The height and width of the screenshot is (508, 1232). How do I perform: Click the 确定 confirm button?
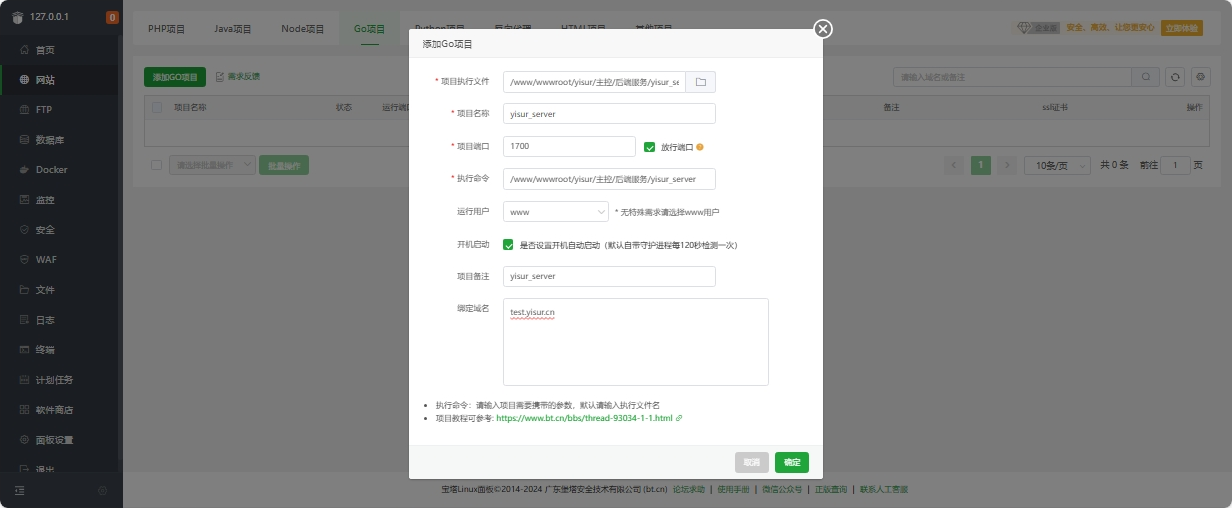tap(792, 462)
